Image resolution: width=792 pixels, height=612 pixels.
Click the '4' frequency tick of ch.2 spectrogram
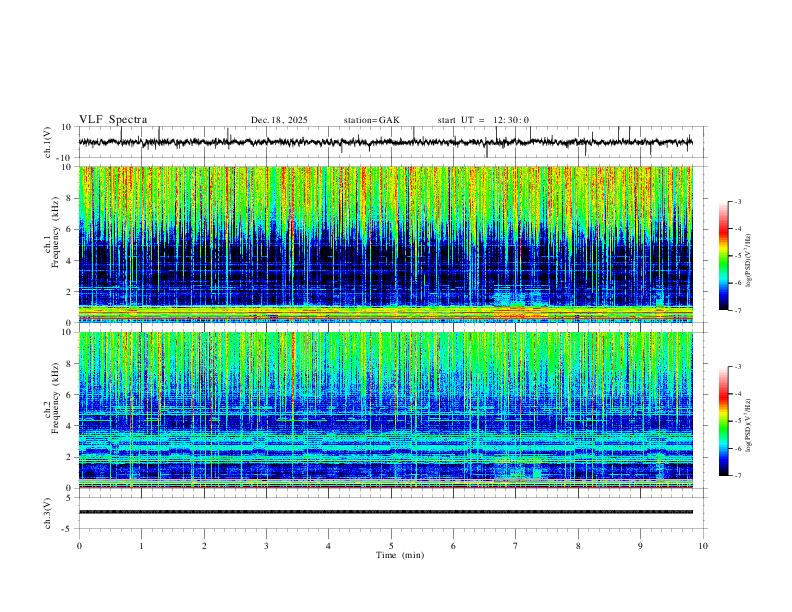tap(69, 426)
